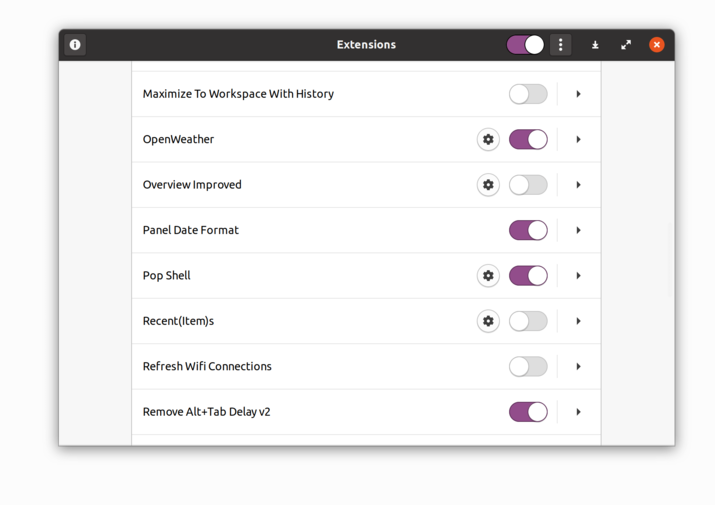Enable Refresh Wifi Connections extension
The height and width of the screenshot is (505, 715).
(x=528, y=367)
